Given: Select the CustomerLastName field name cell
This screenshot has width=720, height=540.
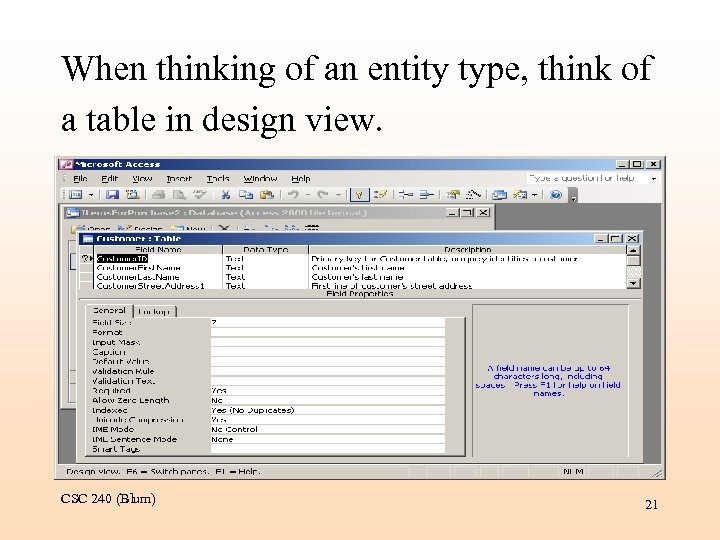Looking at the screenshot, I should 158,277.
